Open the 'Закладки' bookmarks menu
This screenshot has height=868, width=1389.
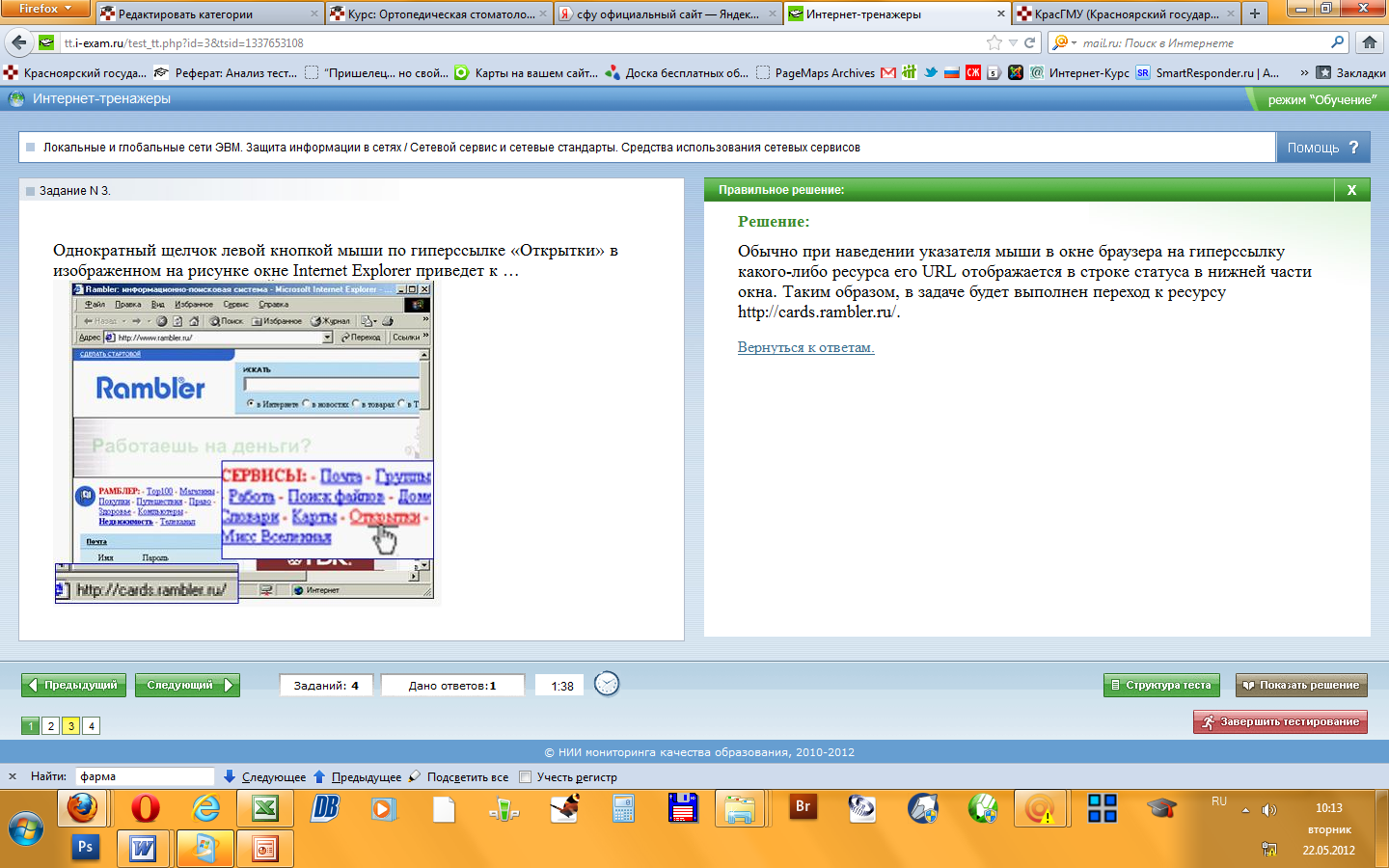[1350, 72]
